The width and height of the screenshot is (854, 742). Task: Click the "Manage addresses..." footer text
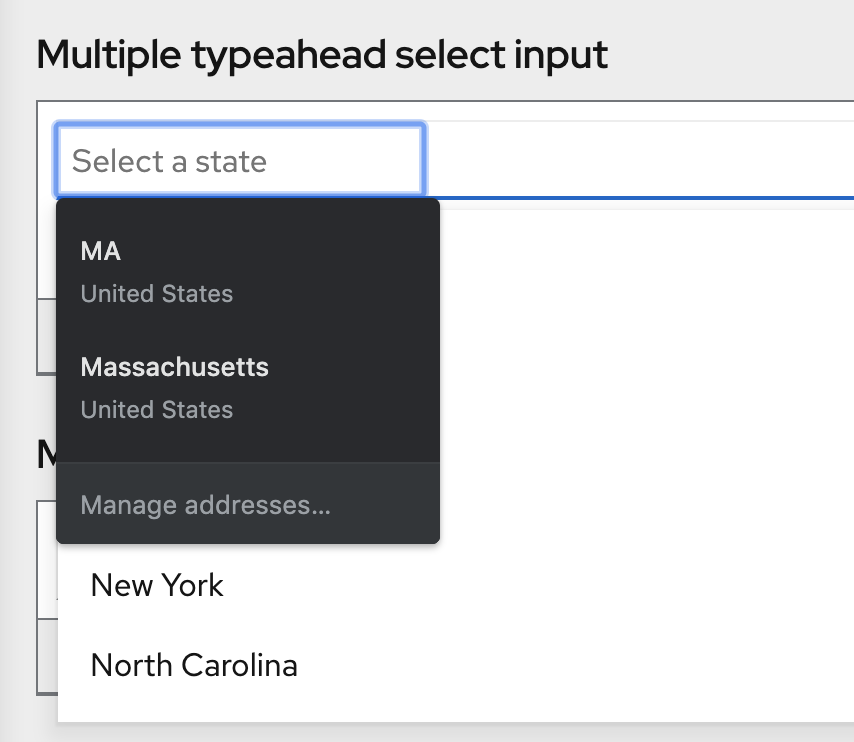point(205,505)
